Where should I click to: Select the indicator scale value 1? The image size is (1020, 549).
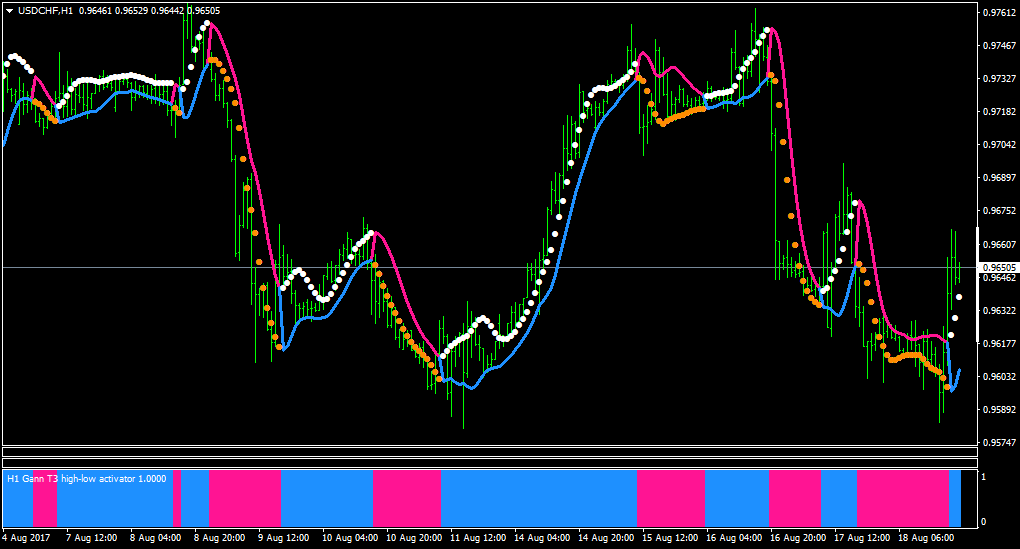click(x=984, y=477)
